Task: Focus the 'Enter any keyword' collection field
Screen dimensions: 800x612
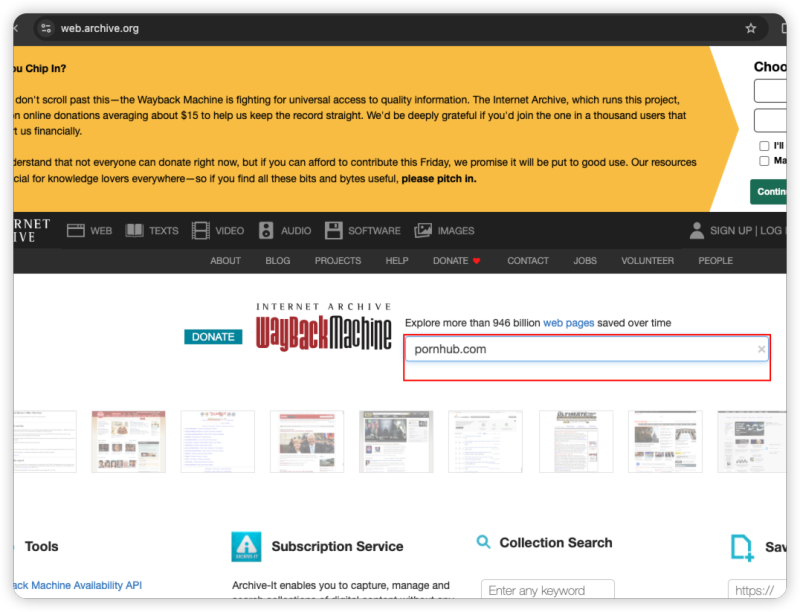Action: 547,590
